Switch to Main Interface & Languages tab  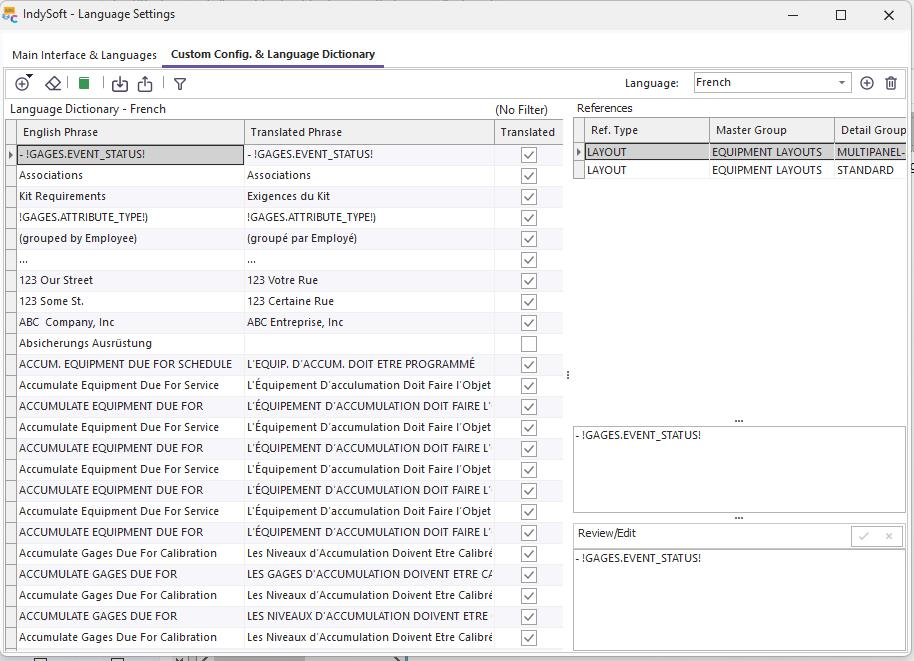click(x=84, y=55)
